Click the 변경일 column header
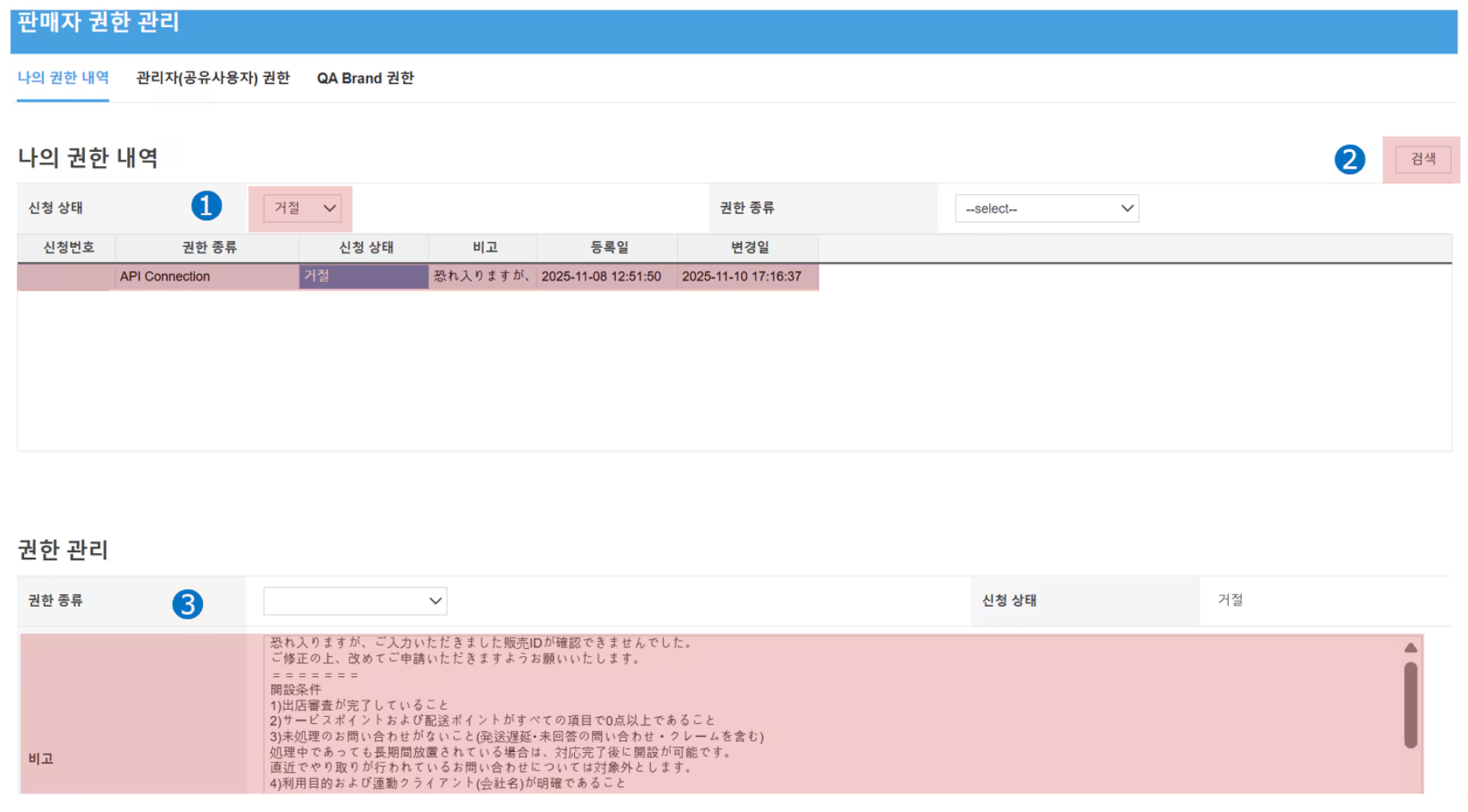The width and height of the screenshot is (1468, 812). [x=749, y=248]
